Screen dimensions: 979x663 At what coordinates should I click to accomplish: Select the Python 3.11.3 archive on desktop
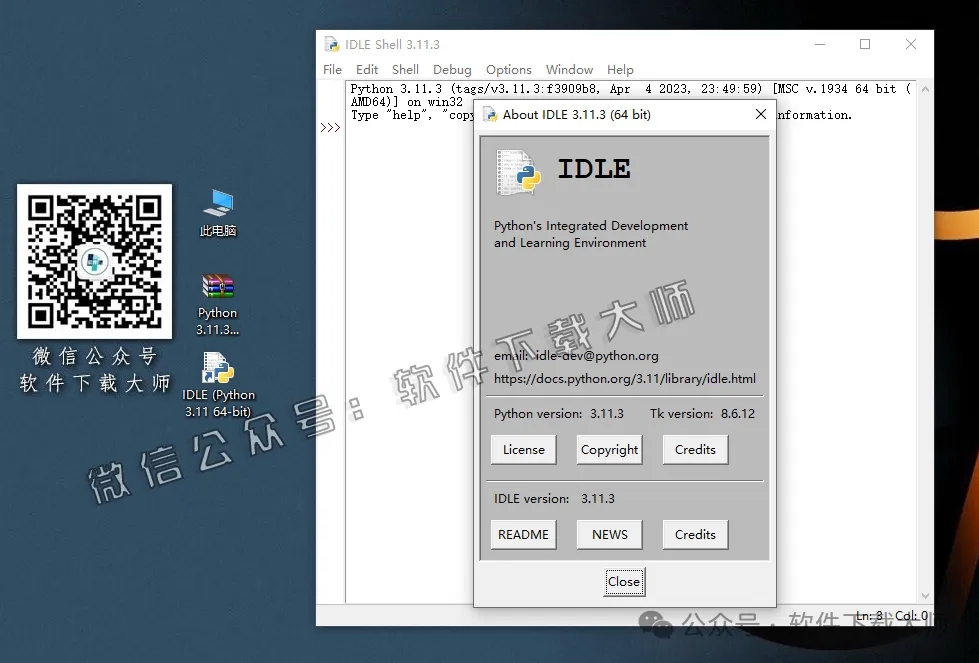tap(217, 287)
